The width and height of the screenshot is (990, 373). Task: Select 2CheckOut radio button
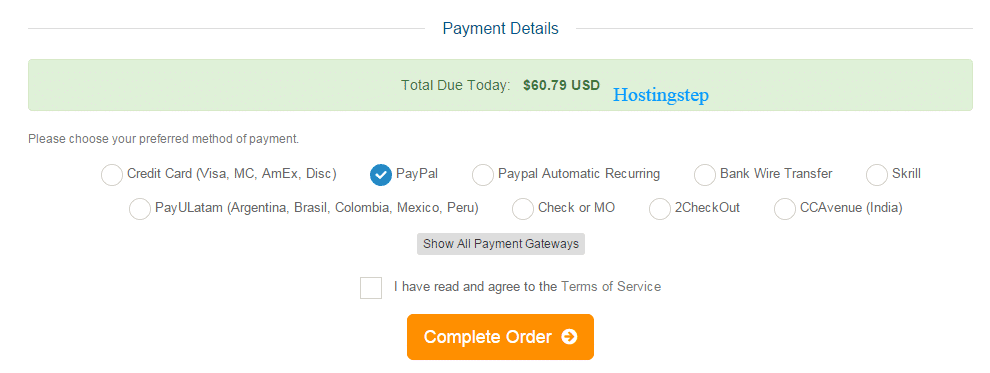[660, 209]
